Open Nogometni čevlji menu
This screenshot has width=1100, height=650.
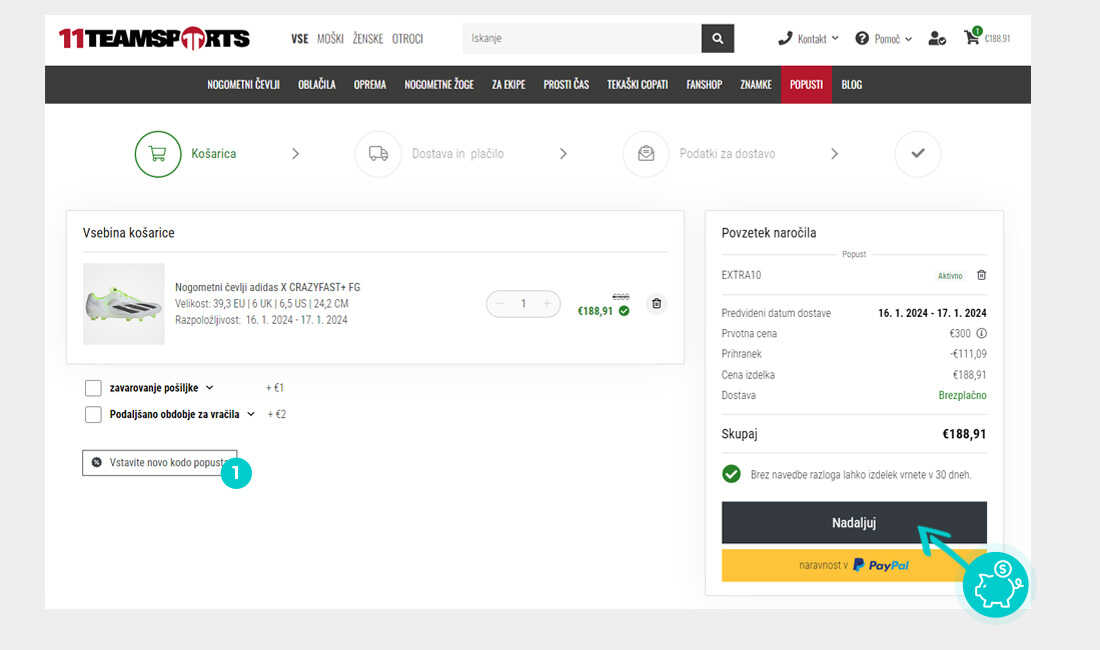tap(243, 84)
